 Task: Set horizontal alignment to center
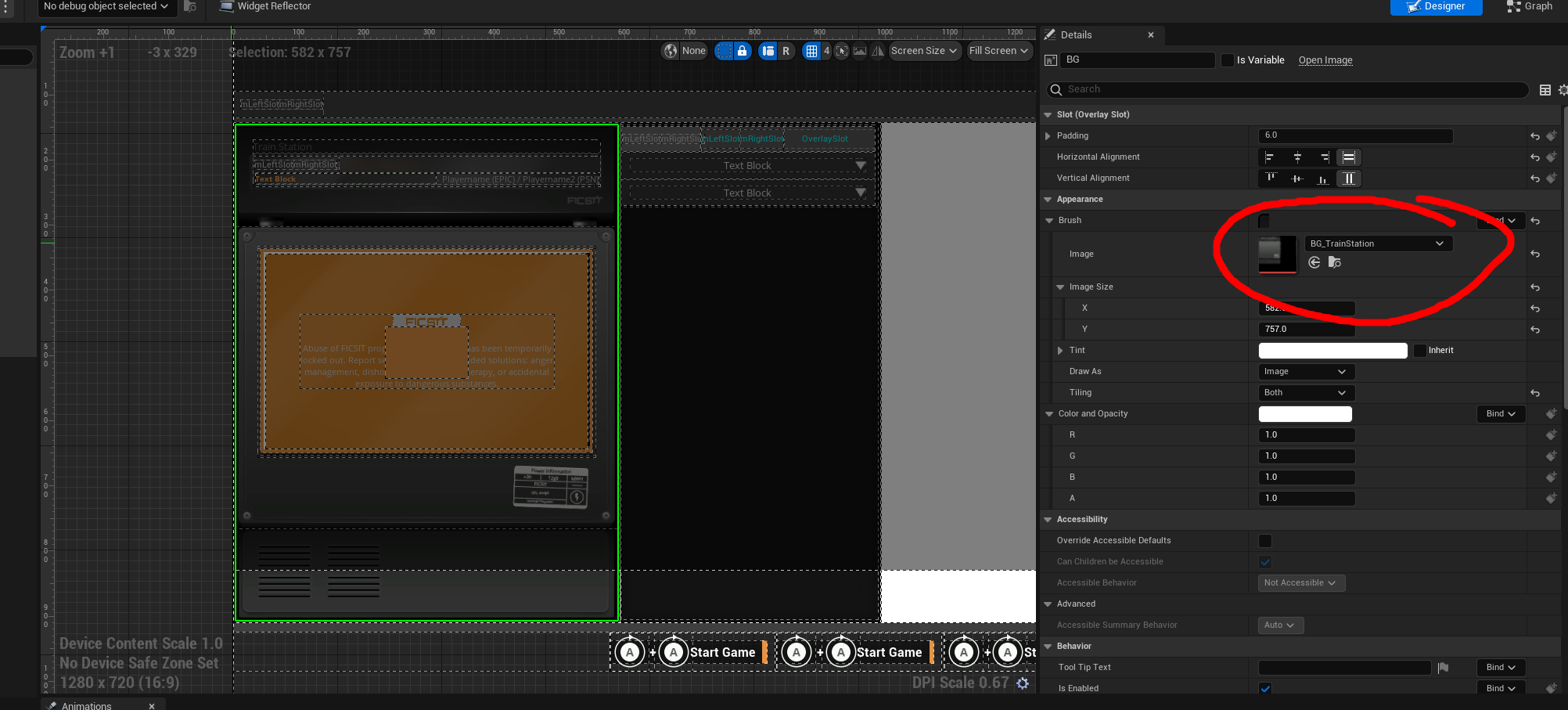[x=1296, y=157]
